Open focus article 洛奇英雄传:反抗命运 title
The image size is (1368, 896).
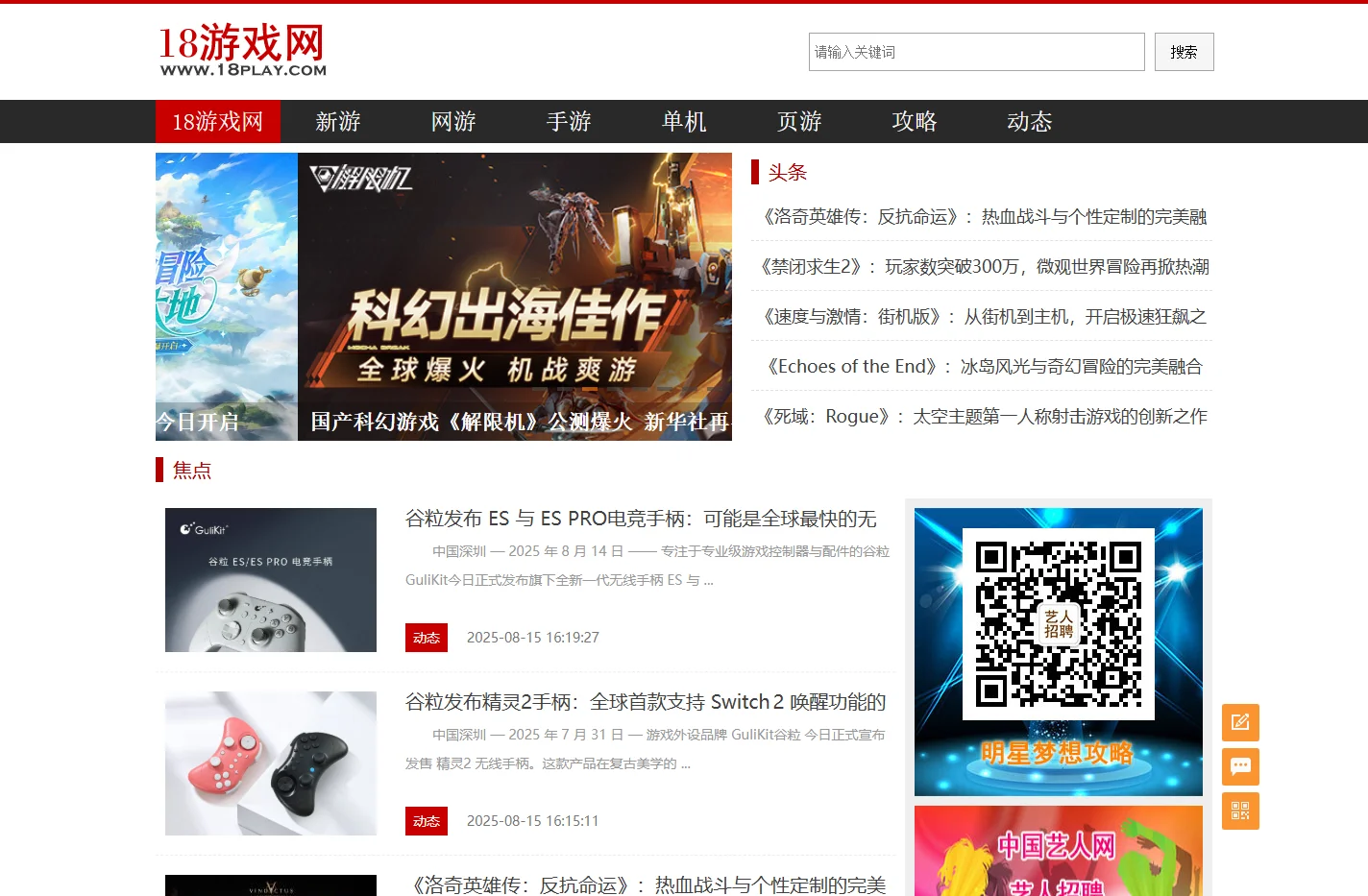click(646, 884)
